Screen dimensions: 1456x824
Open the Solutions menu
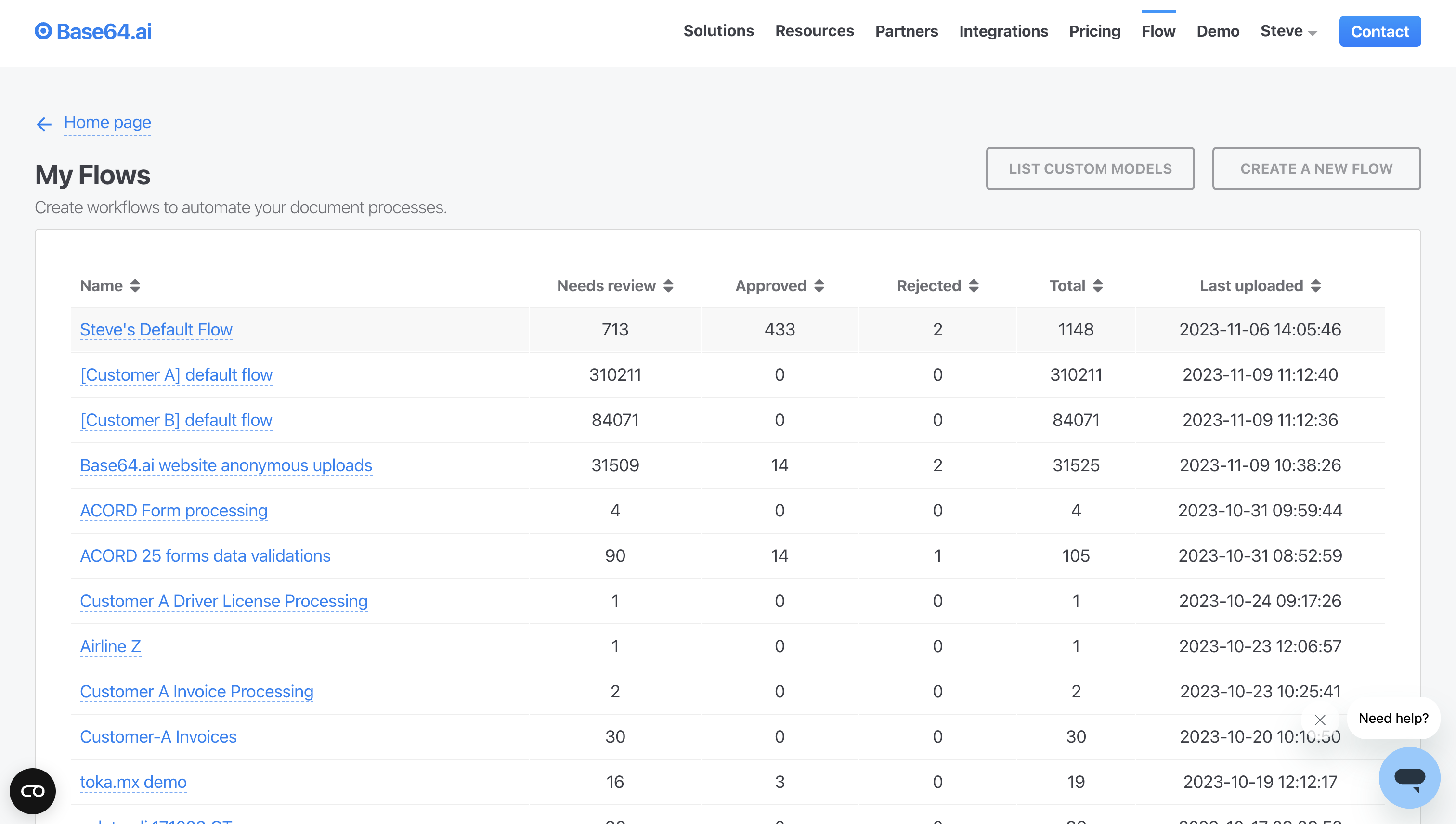[718, 31]
